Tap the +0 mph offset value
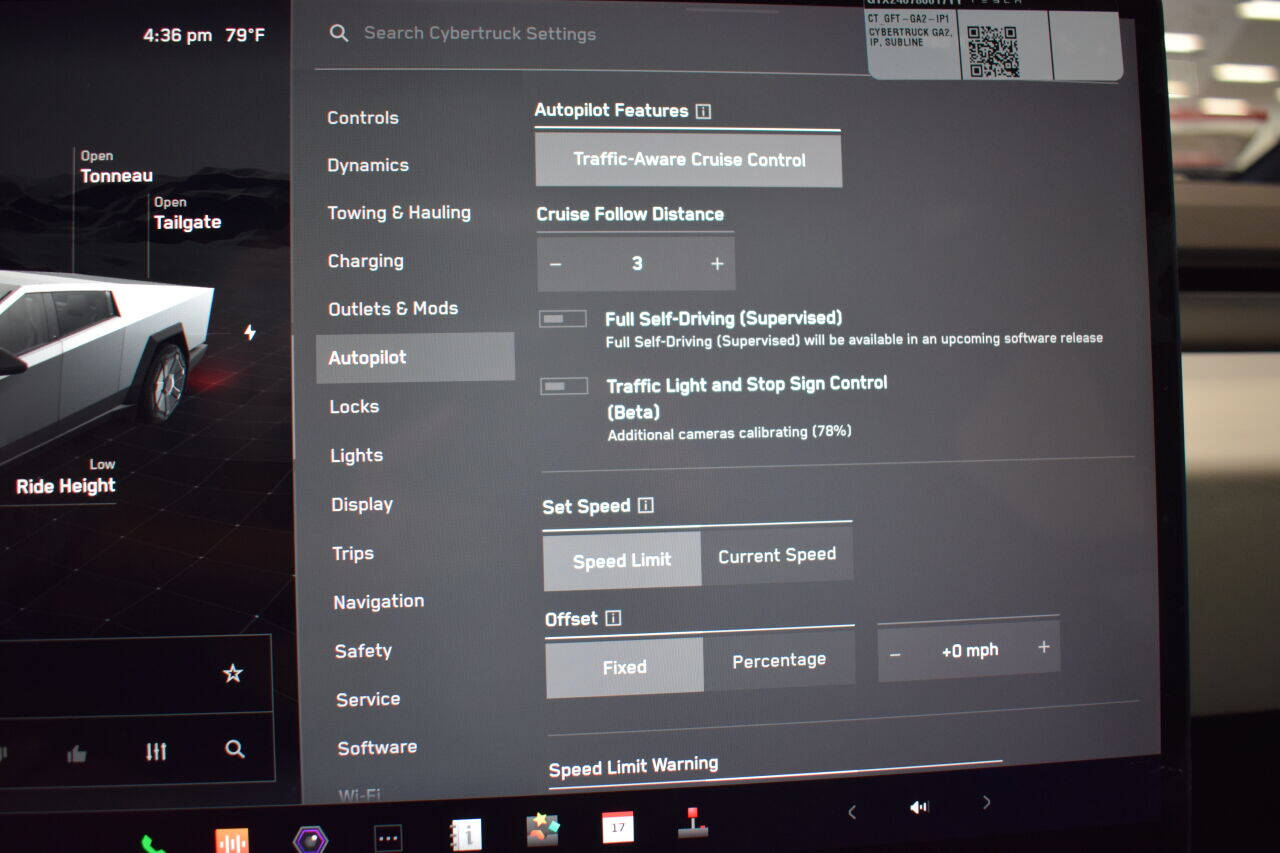The width and height of the screenshot is (1280, 853). point(970,651)
